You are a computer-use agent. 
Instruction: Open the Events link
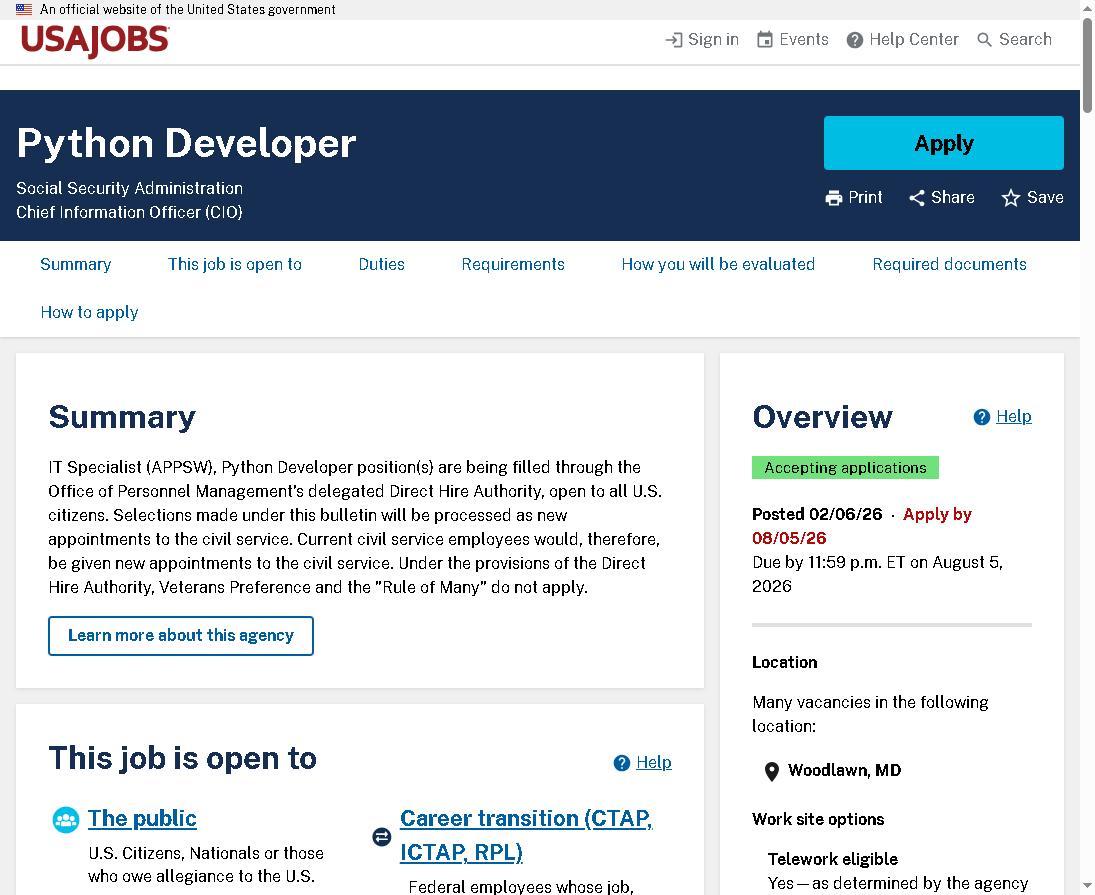click(793, 40)
